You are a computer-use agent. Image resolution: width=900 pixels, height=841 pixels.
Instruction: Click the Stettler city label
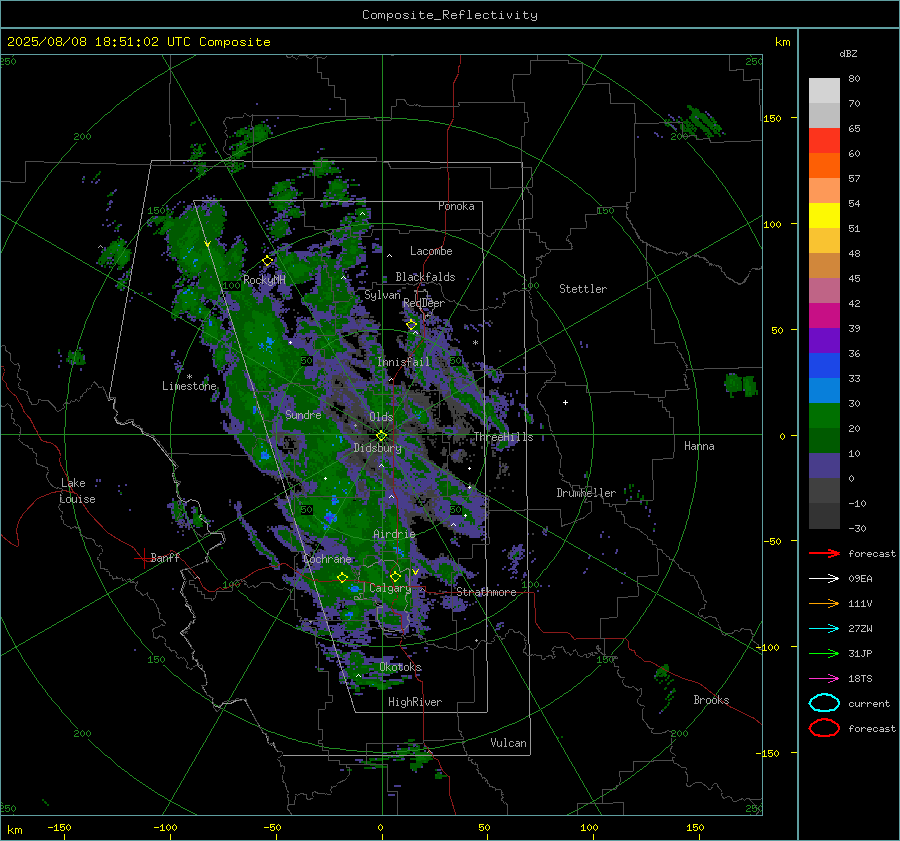[x=583, y=289]
